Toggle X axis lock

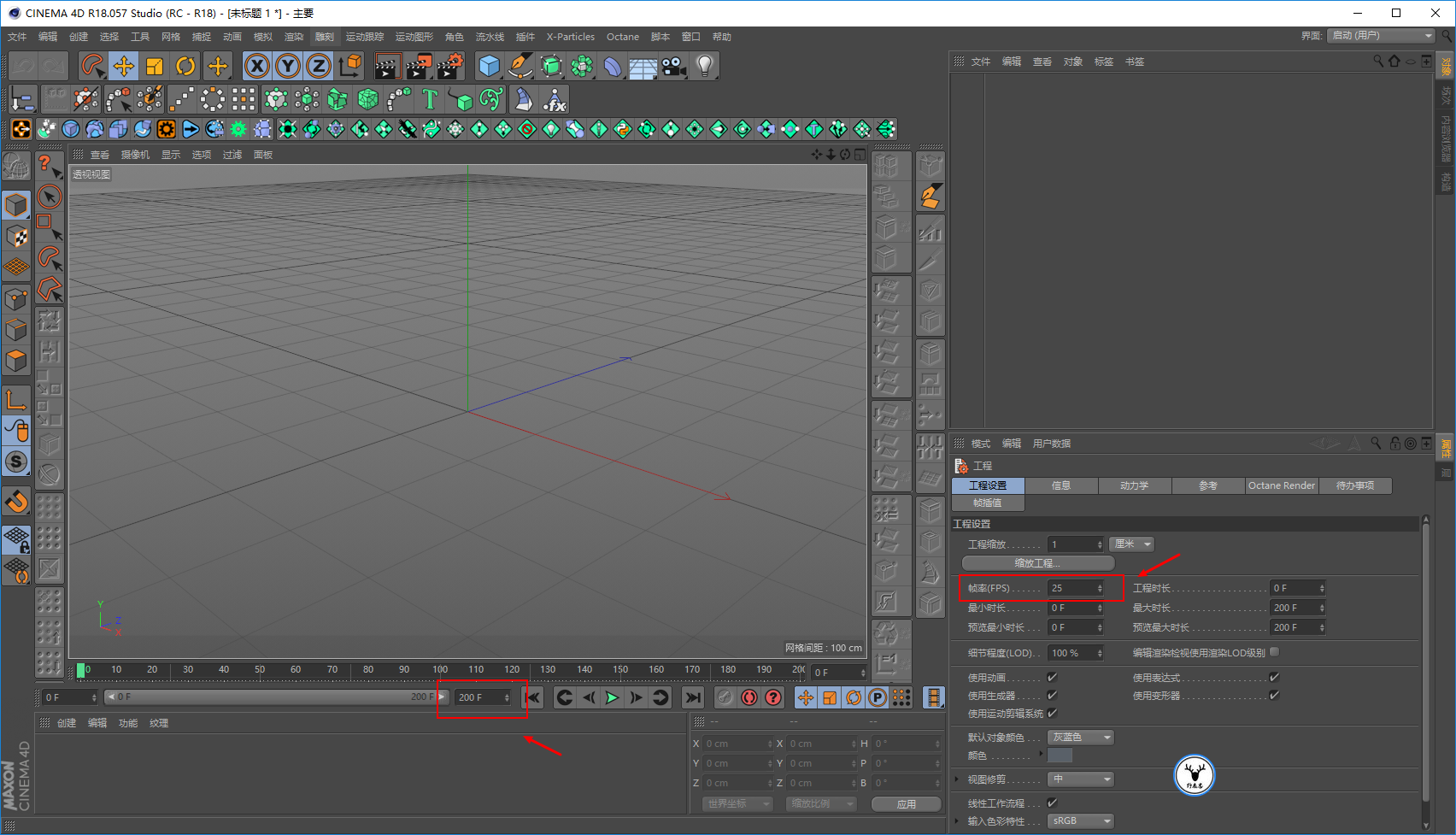[x=257, y=66]
